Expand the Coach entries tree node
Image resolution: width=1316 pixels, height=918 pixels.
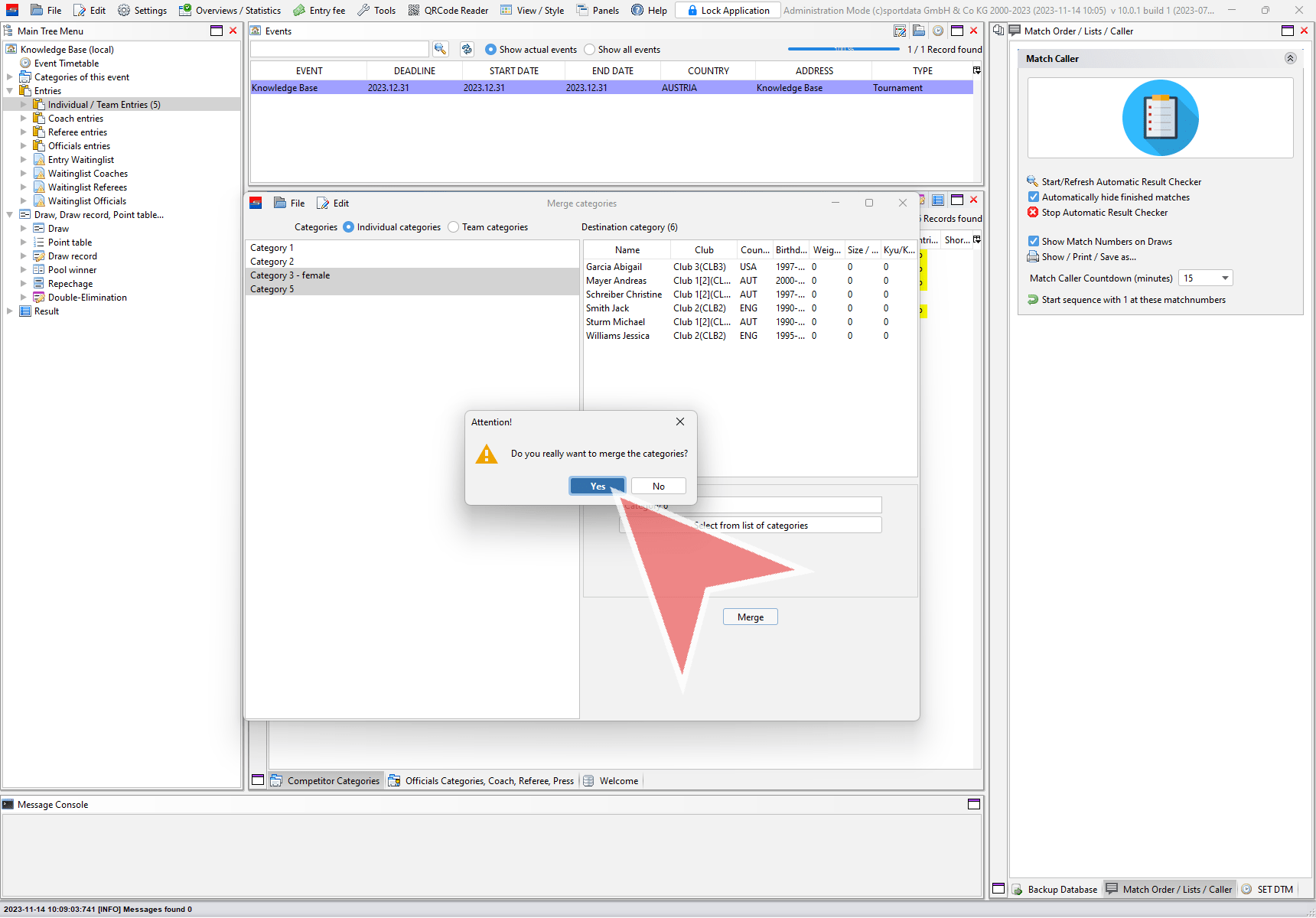point(24,119)
